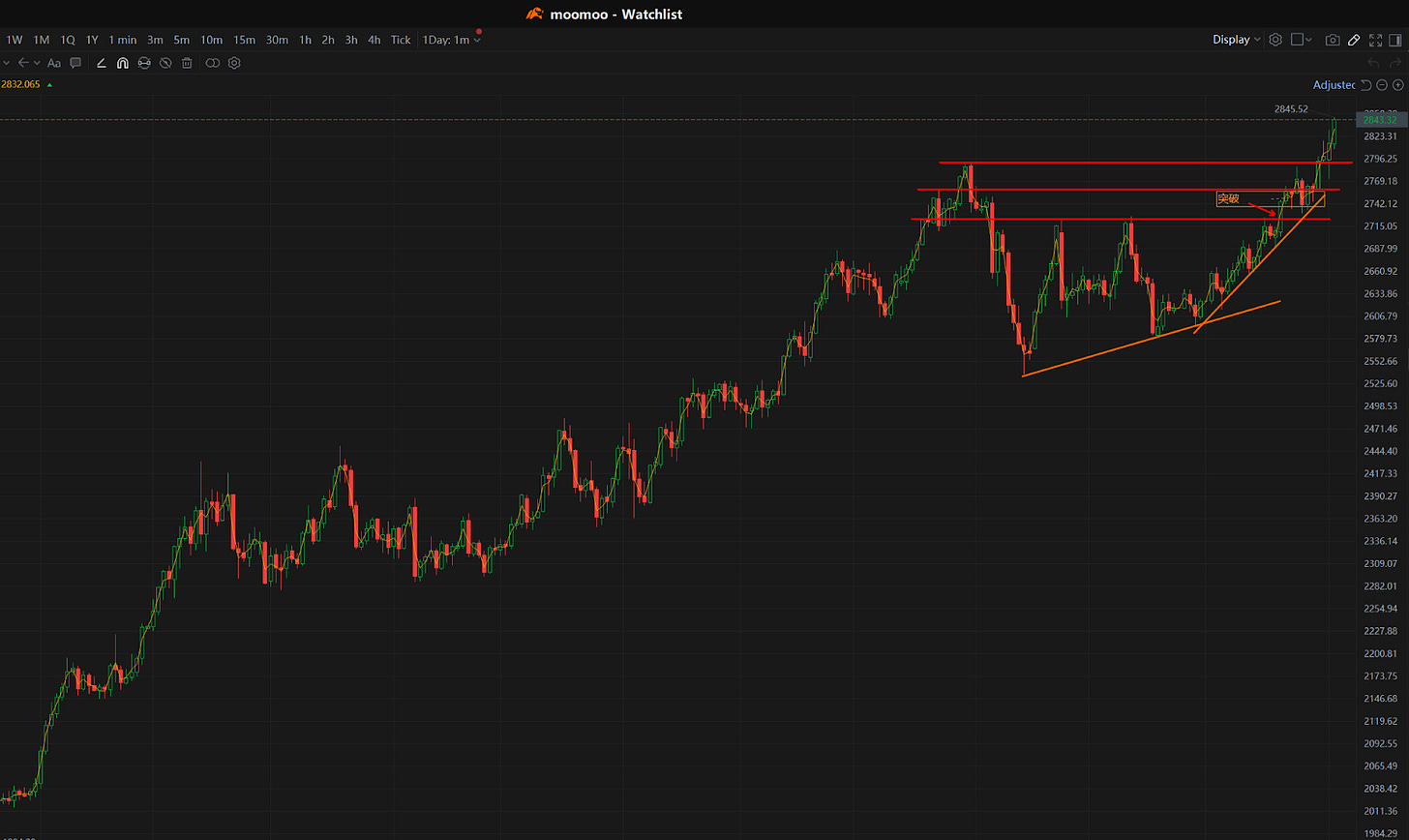Select the 3h interval
This screenshot has width=1409, height=840.
(x=351, y=40)
